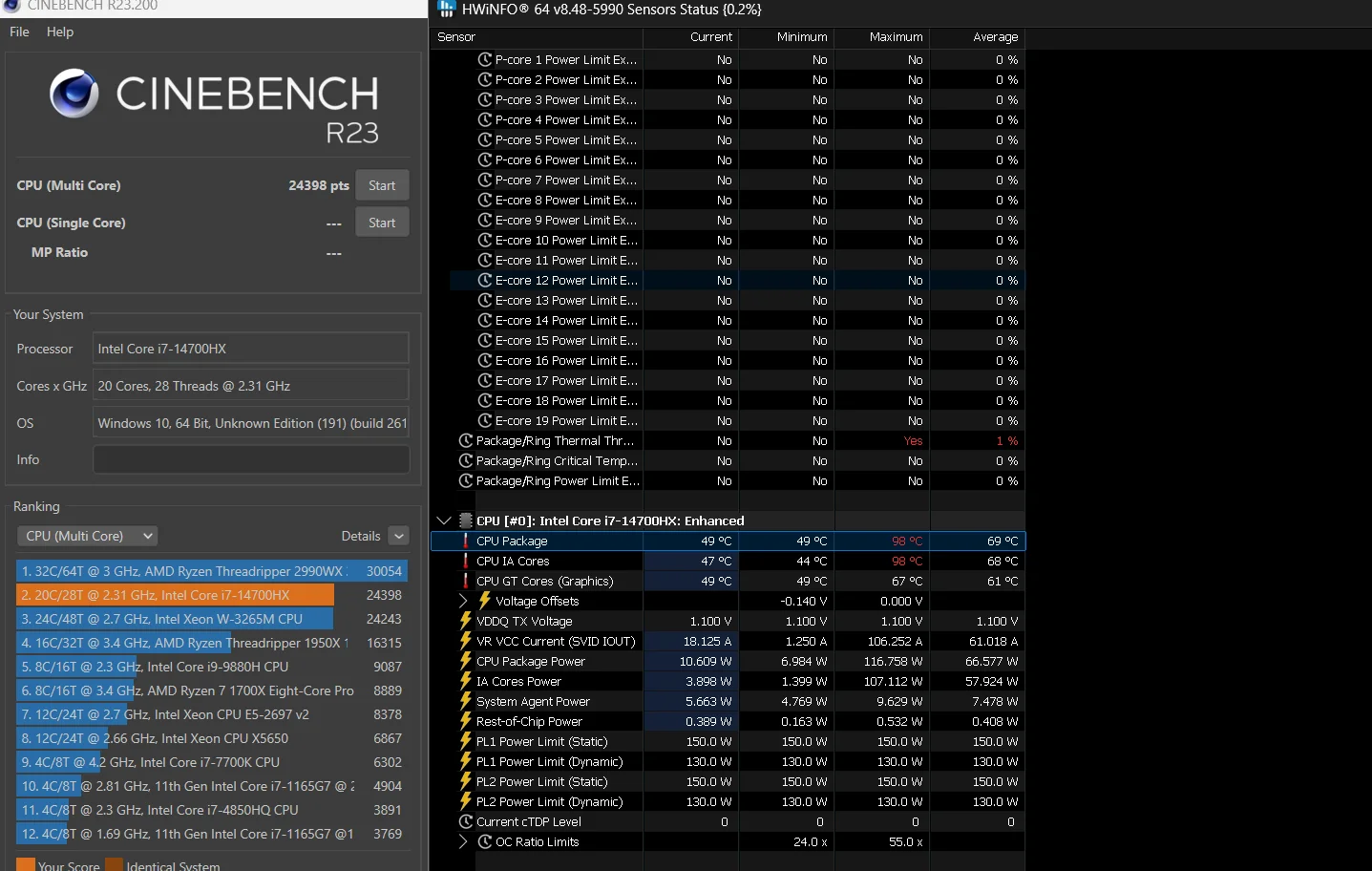The height and width of the screenshot is (871, 1372).
Task: Click clock icon beside Package/Ring Critical Temperature
Action: 466,460
